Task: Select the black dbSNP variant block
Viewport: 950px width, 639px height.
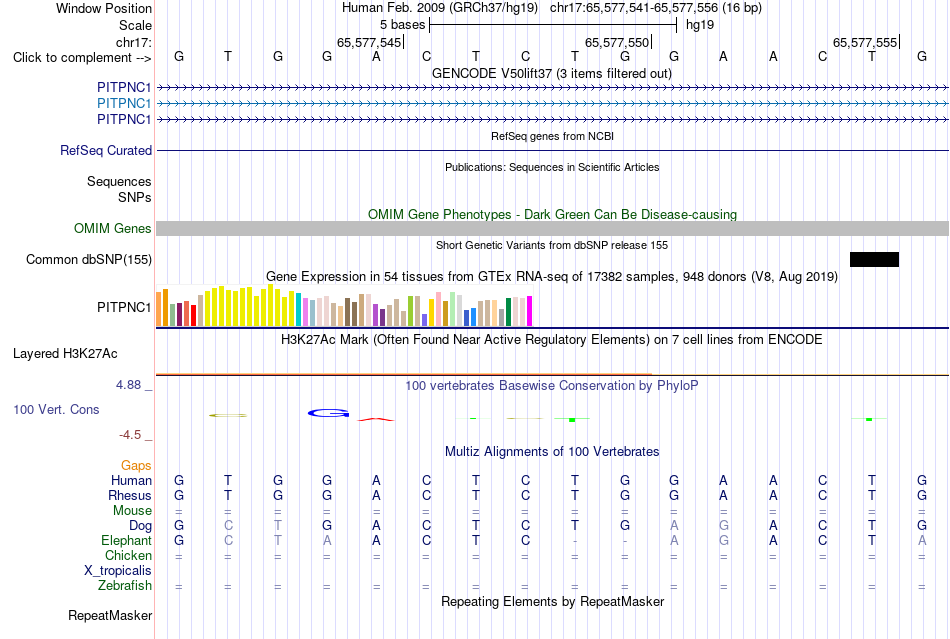Action: (x=874, y=259)
